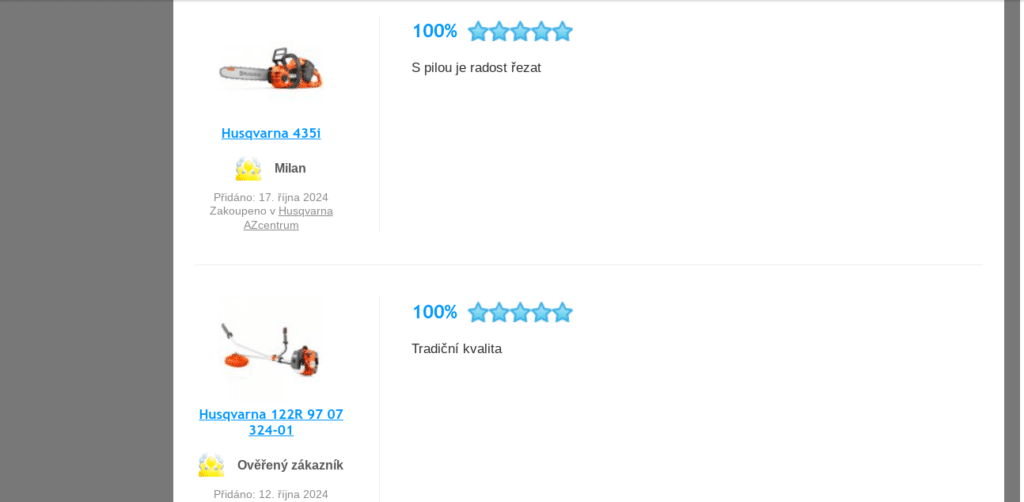Click the fifth star of the brushcutter review
The height and width of the screenshot is (502, 1024).
coord(562,312)
